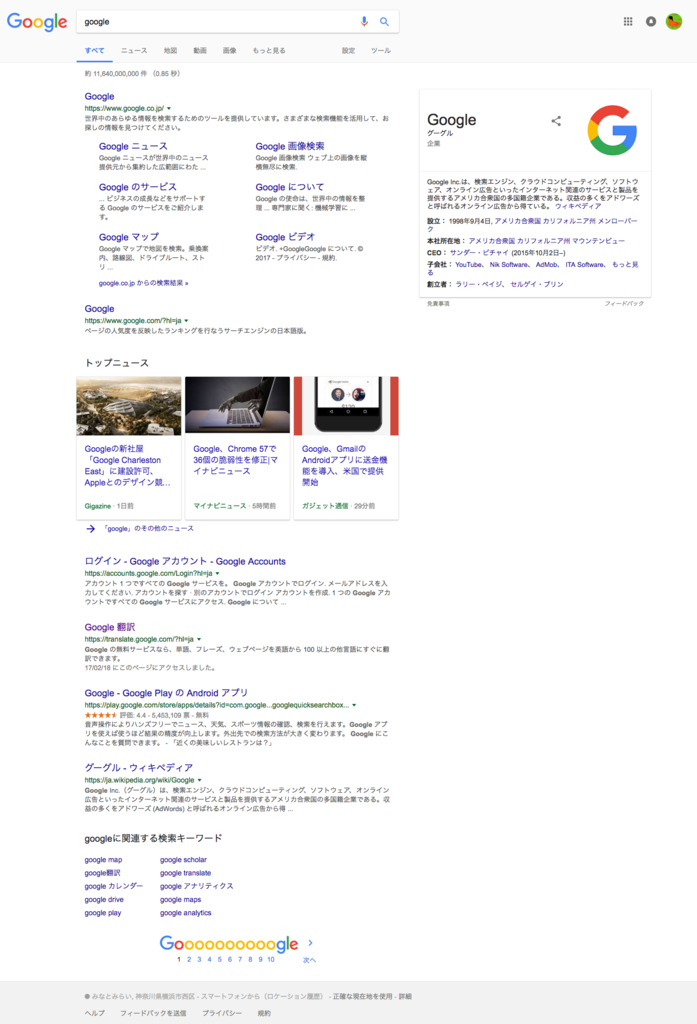This screenshot has width=697, height=1024.
Task: Go to results page 10
Action: coord(270,960)
